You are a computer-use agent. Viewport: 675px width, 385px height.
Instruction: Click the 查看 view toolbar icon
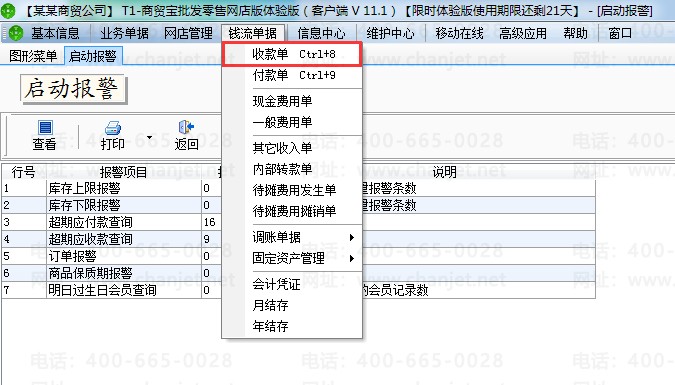coord(45,127)
